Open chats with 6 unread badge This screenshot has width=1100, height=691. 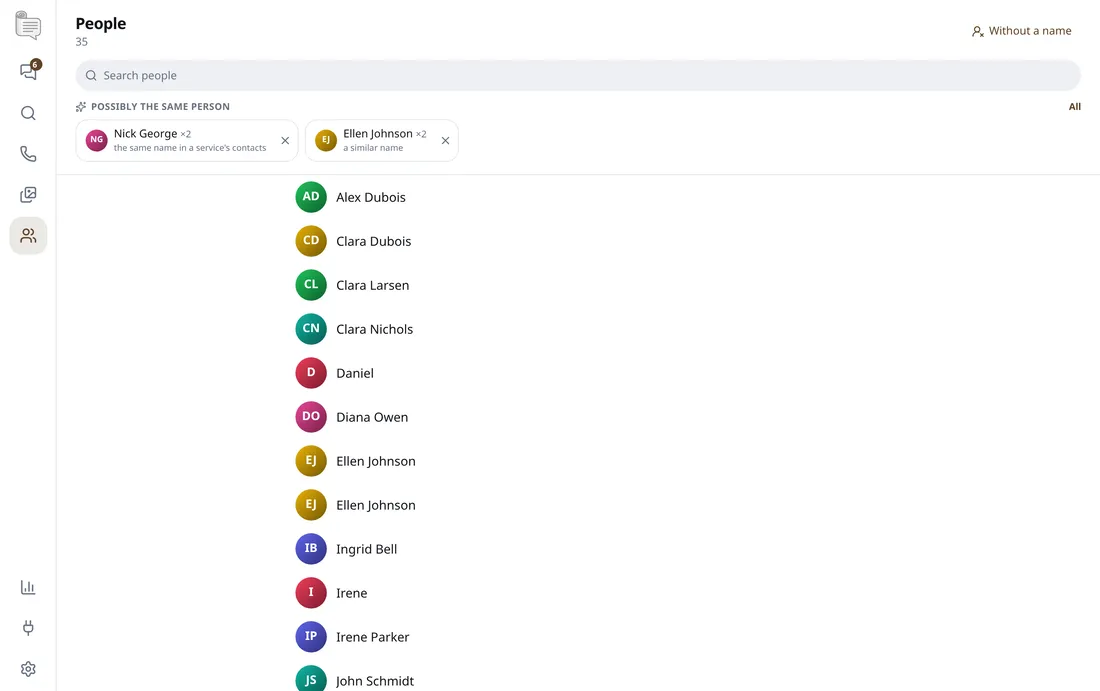[29, 70]
